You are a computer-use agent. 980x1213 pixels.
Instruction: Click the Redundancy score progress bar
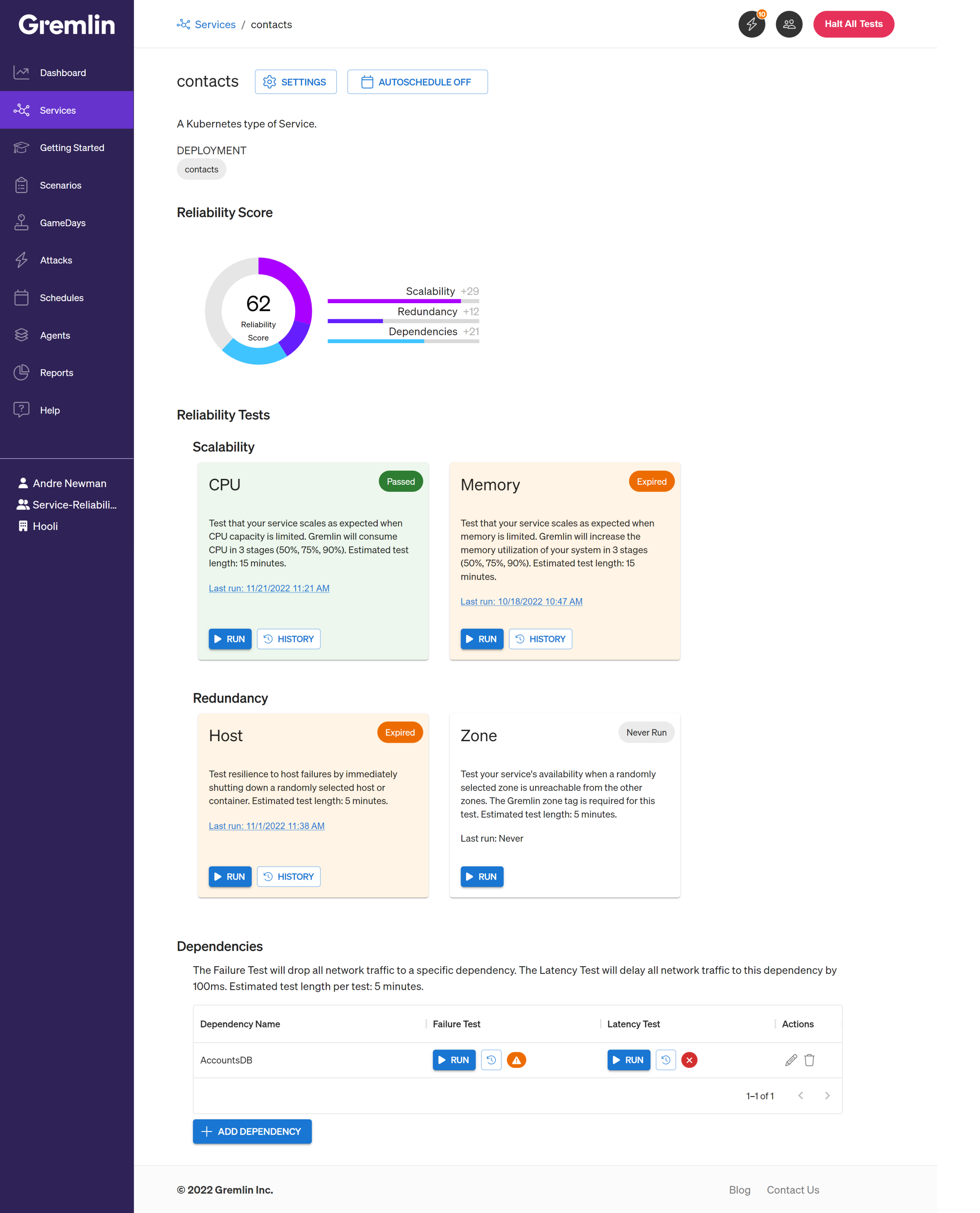coord(403,321)
